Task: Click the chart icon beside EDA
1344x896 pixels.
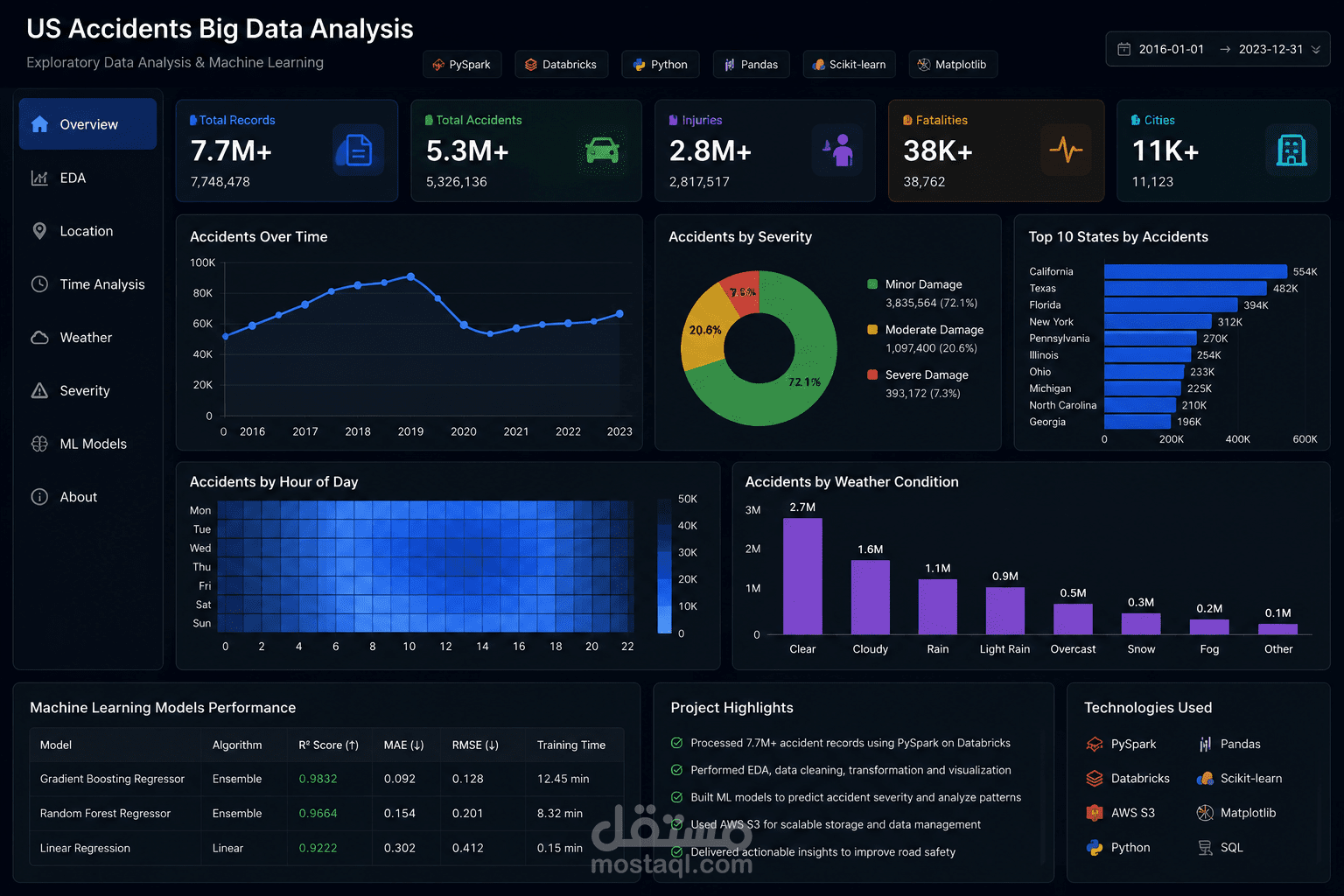Action: (39, 178)
